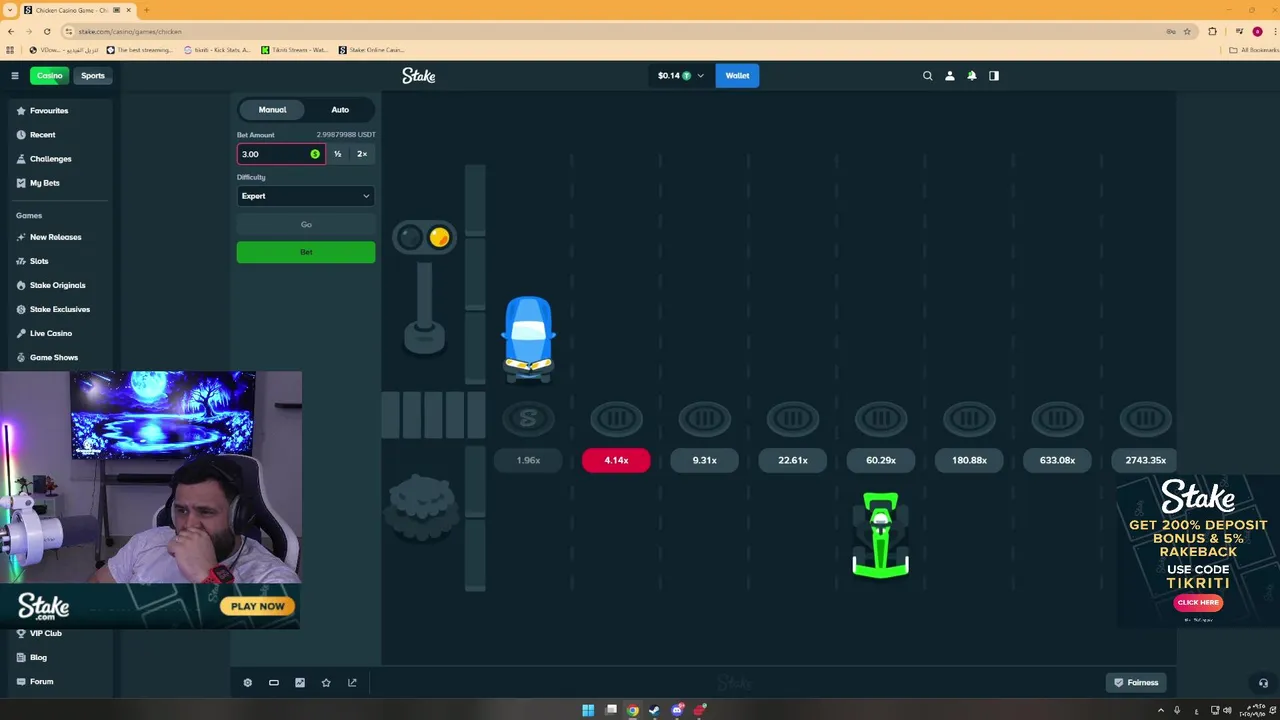The image size is (1280, 720).
Task: Switch to the Casino section
Action: [x=49, y=76]
